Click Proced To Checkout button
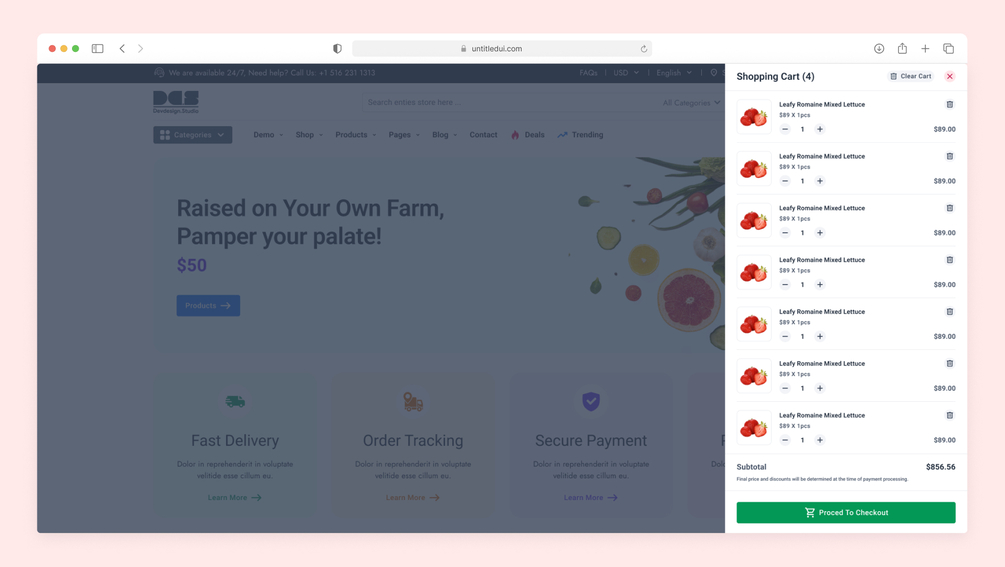 (846, 513)
